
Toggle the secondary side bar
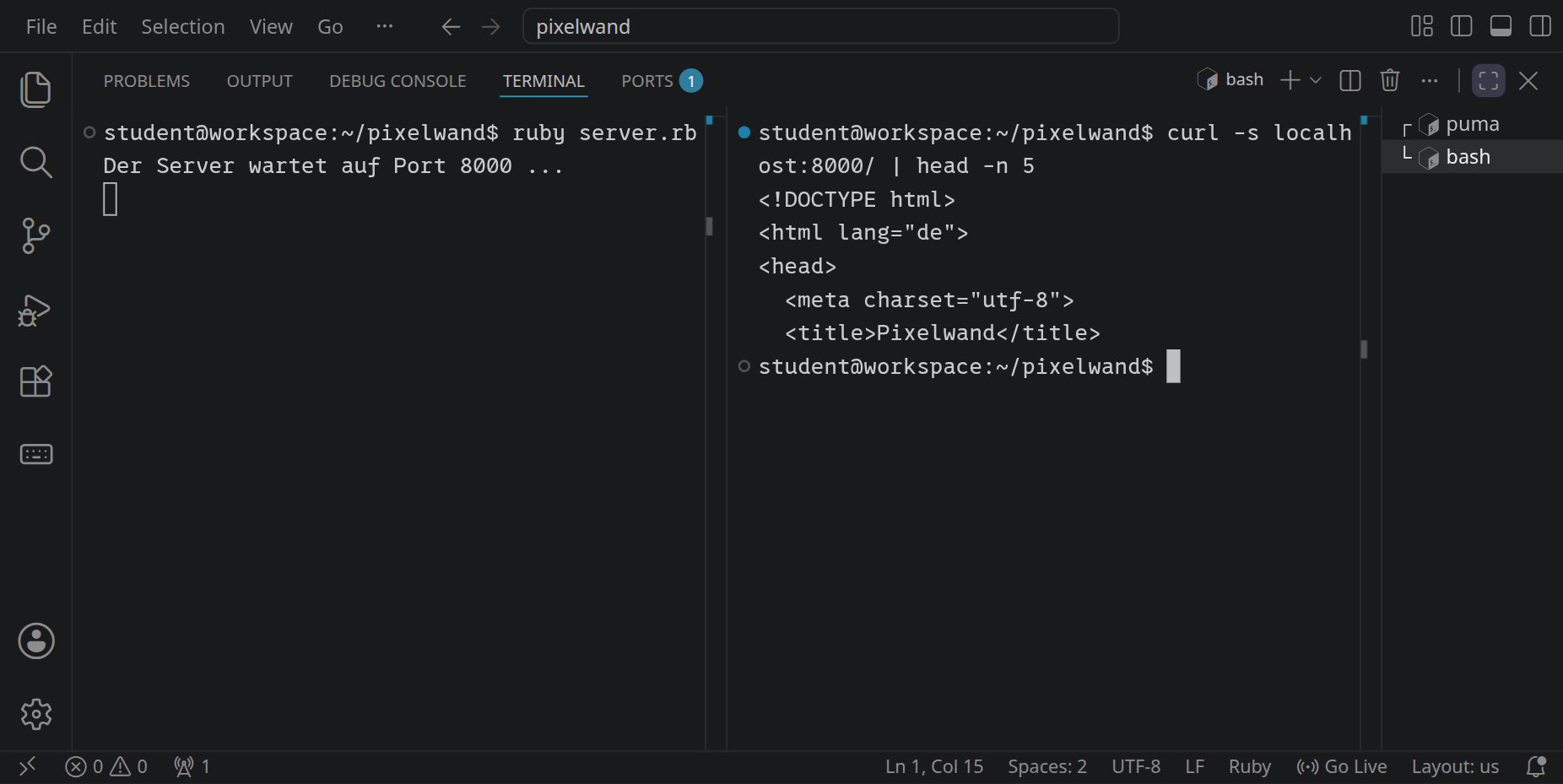tap(1540, 26)
